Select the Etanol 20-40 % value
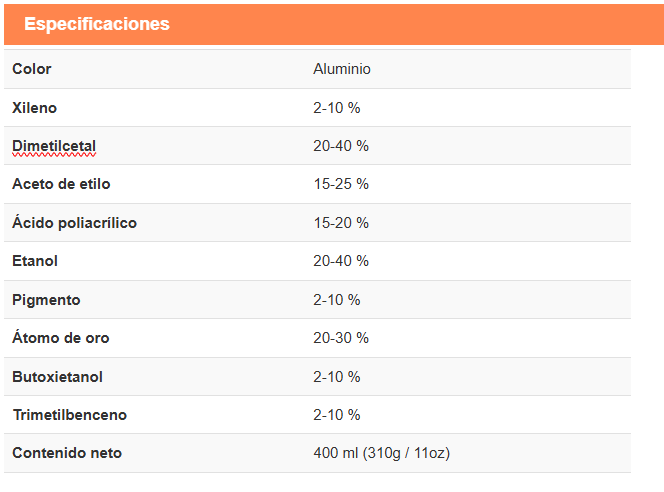This screenshot has height=492, width=664. (341, 261)
